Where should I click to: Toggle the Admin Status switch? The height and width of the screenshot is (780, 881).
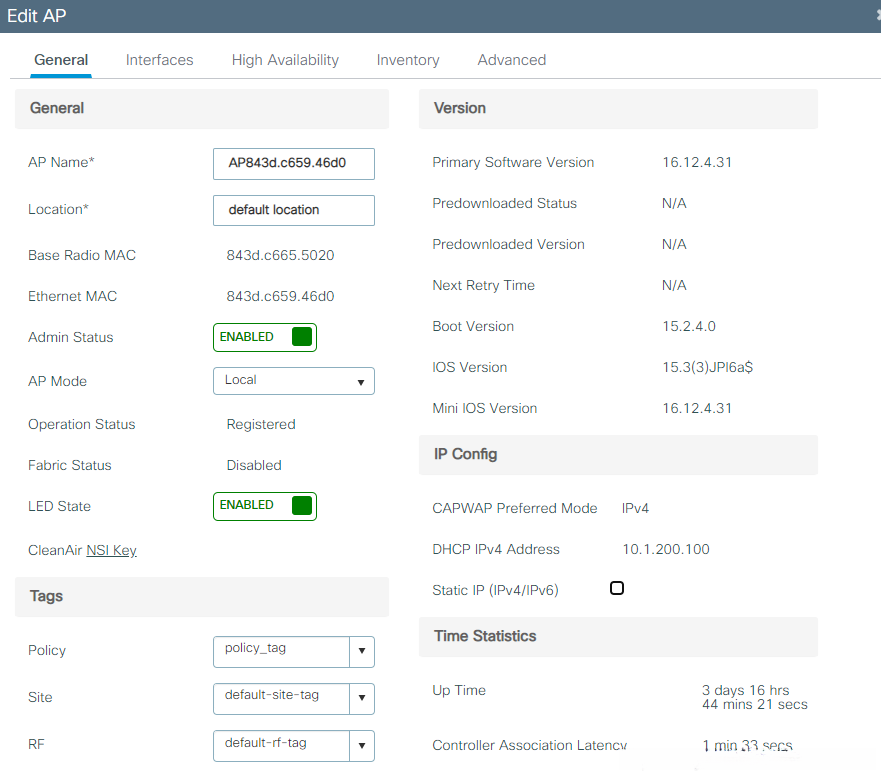[x=265, y=337]
